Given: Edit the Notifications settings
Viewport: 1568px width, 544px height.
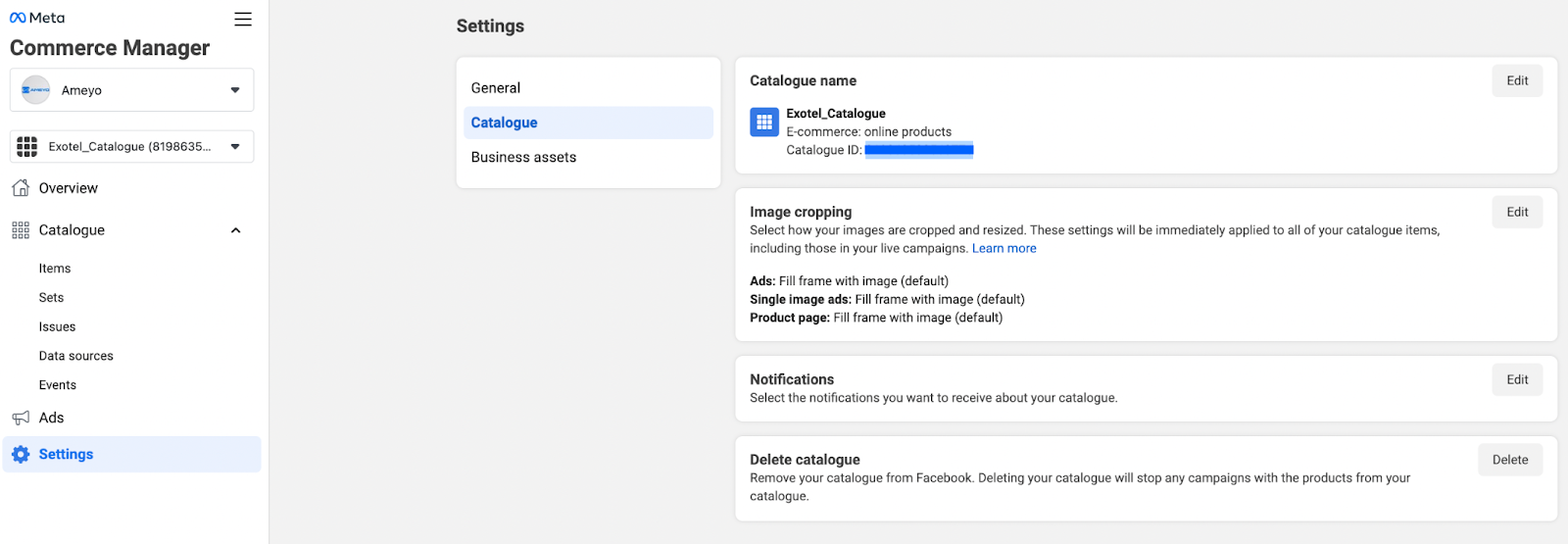Looking at the screenshot, I should point(1517,380).
